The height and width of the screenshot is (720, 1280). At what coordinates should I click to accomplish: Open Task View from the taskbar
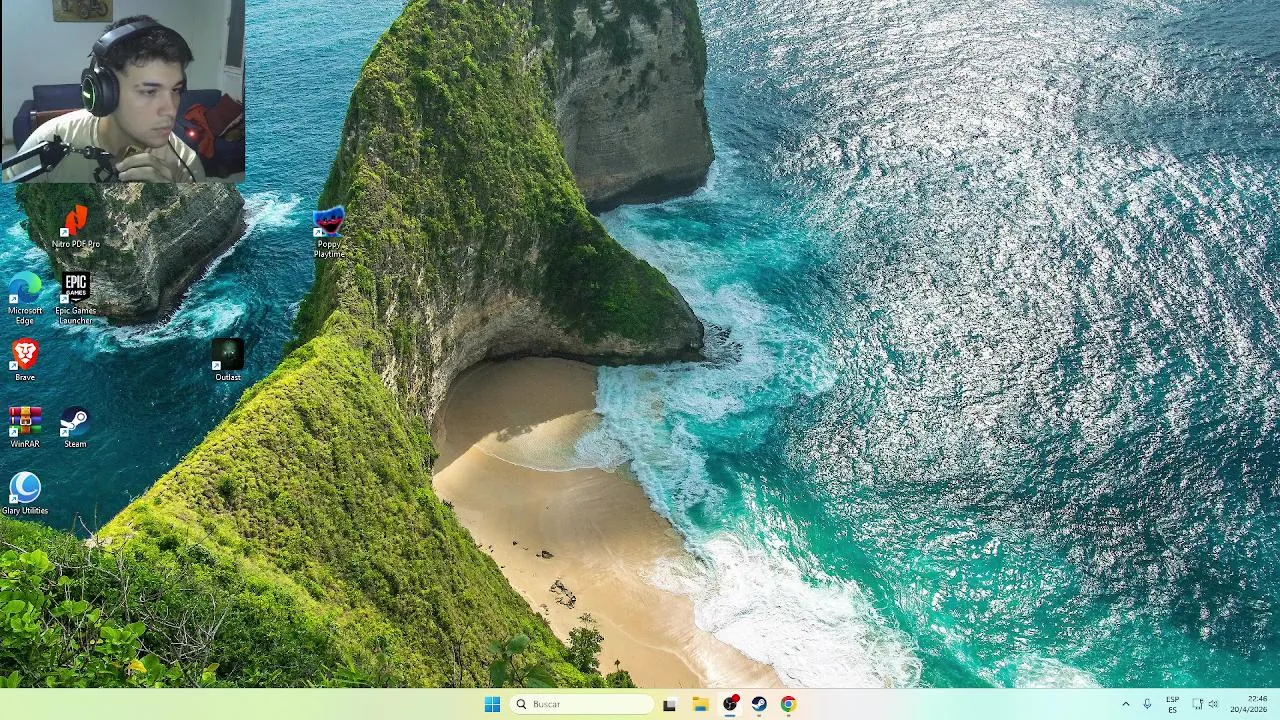click(670, 704)
